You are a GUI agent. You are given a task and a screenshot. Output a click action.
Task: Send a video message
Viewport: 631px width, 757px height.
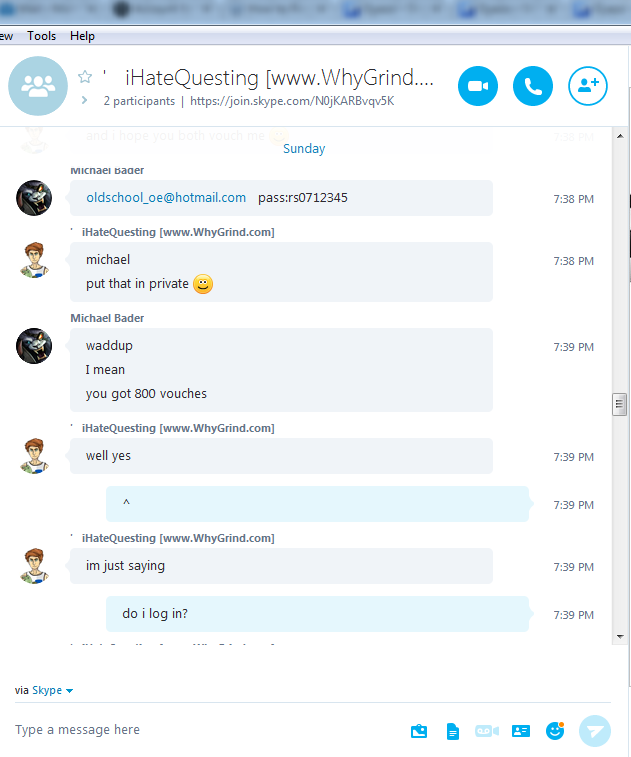tap(487, 731)
